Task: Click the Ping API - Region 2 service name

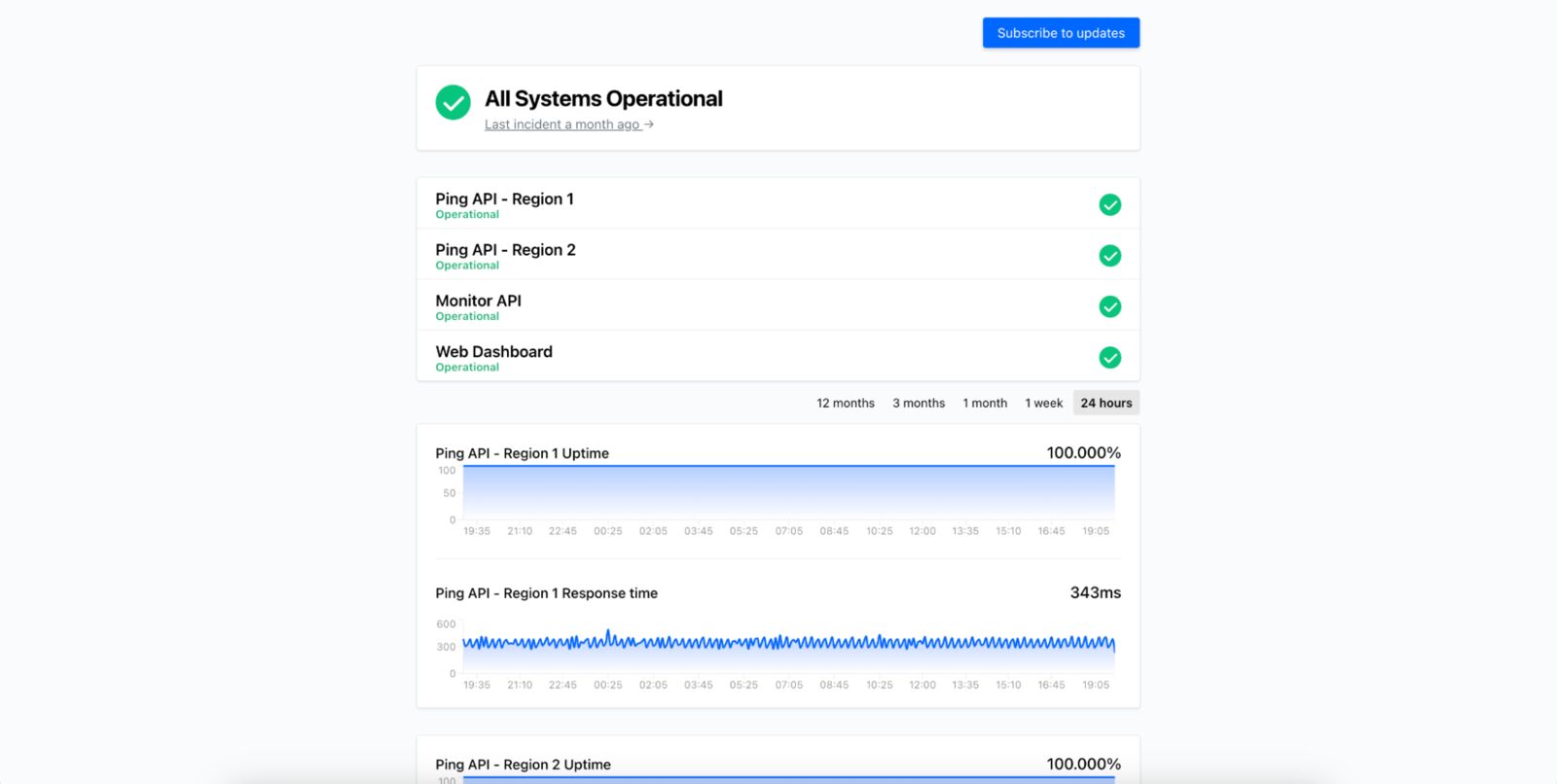Action: coord(505,250)
